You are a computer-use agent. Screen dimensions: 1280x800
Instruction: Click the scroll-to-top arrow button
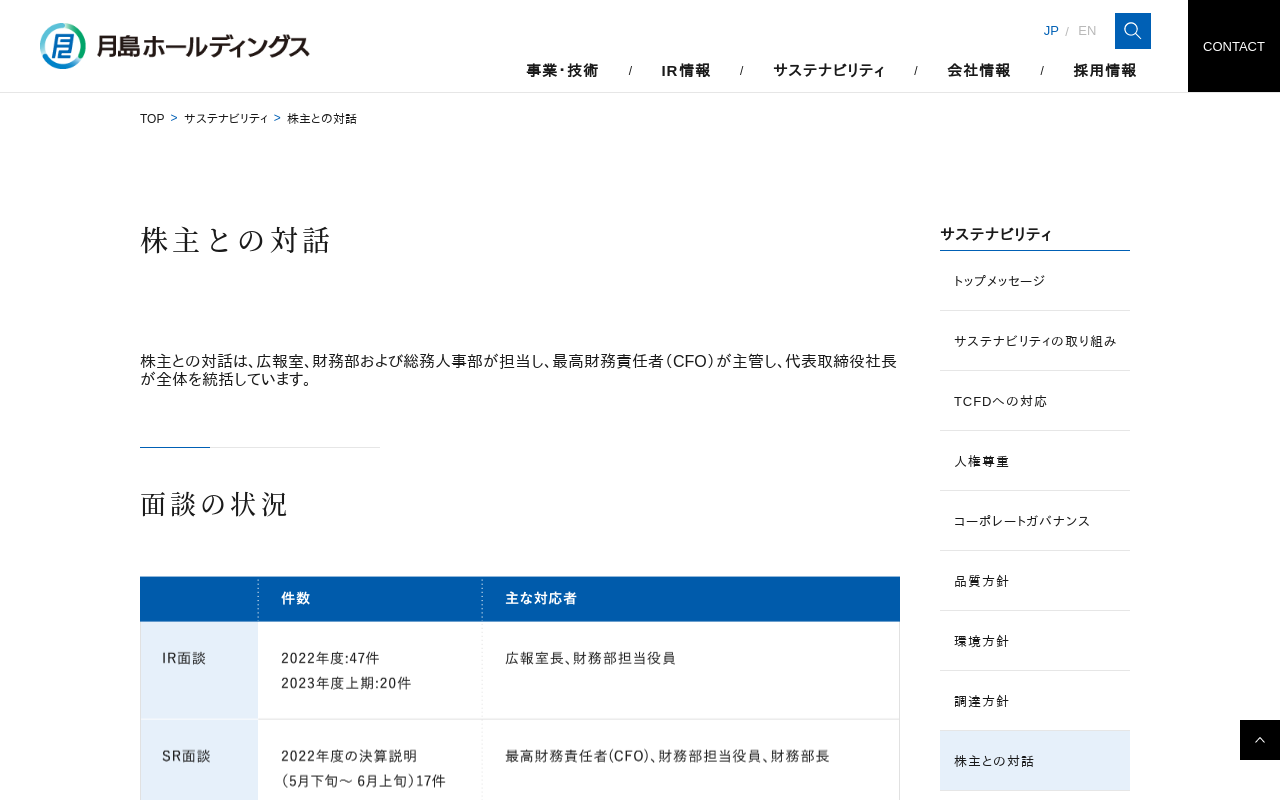pyautogui.click(x=1259, y=740)
